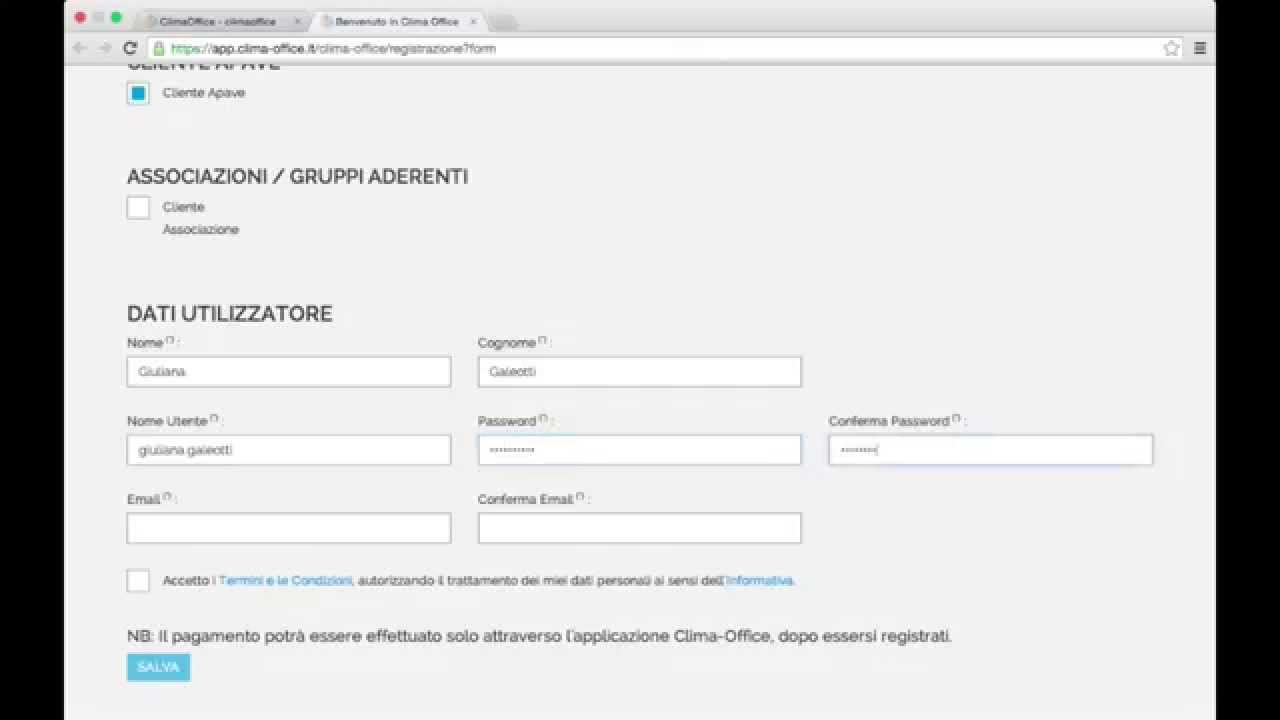
Task: Open the Termini e le Condizioni link
Action: click(285, 580)
